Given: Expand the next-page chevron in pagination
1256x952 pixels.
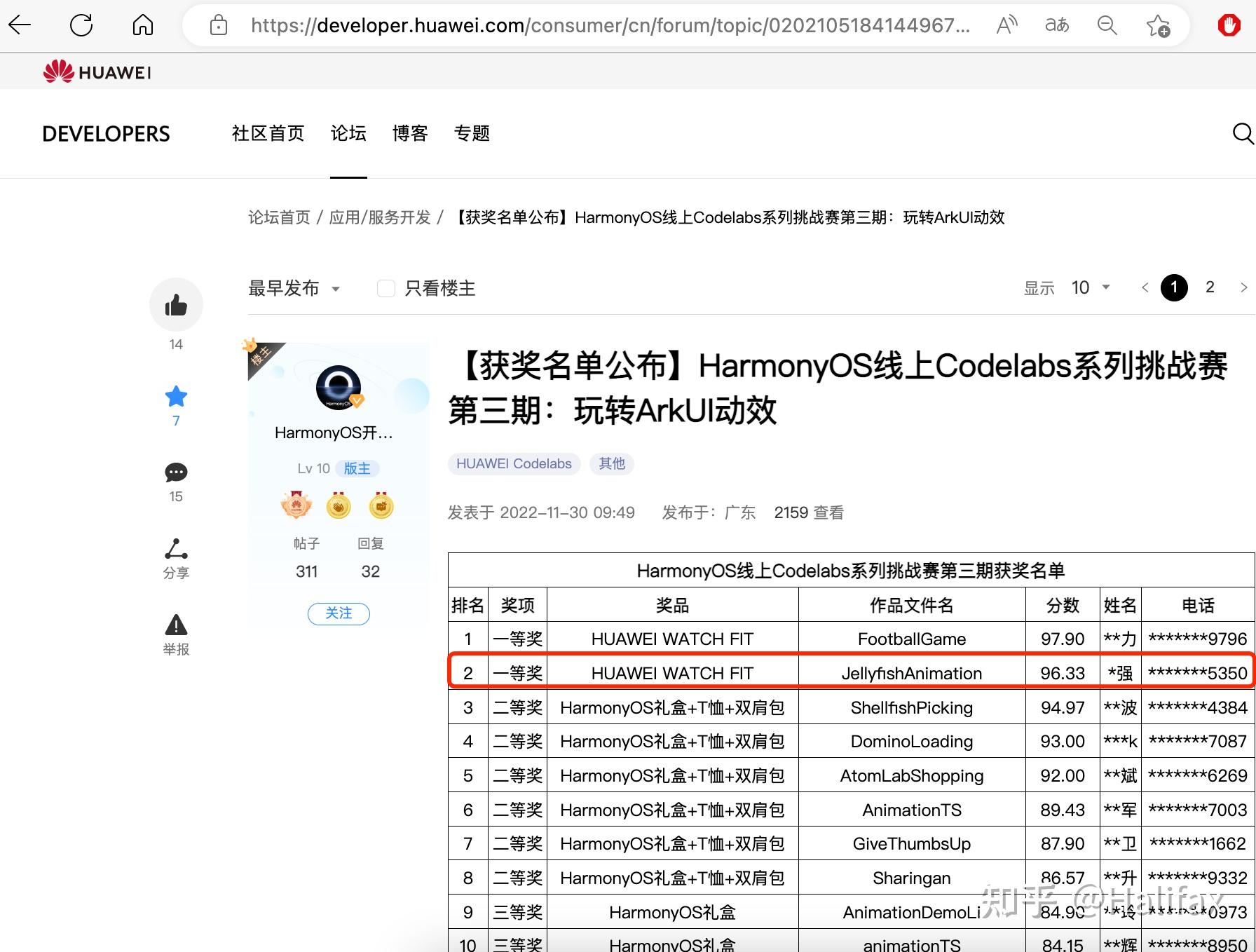Looking at the screenshot, I should [x=1244, y=287].
